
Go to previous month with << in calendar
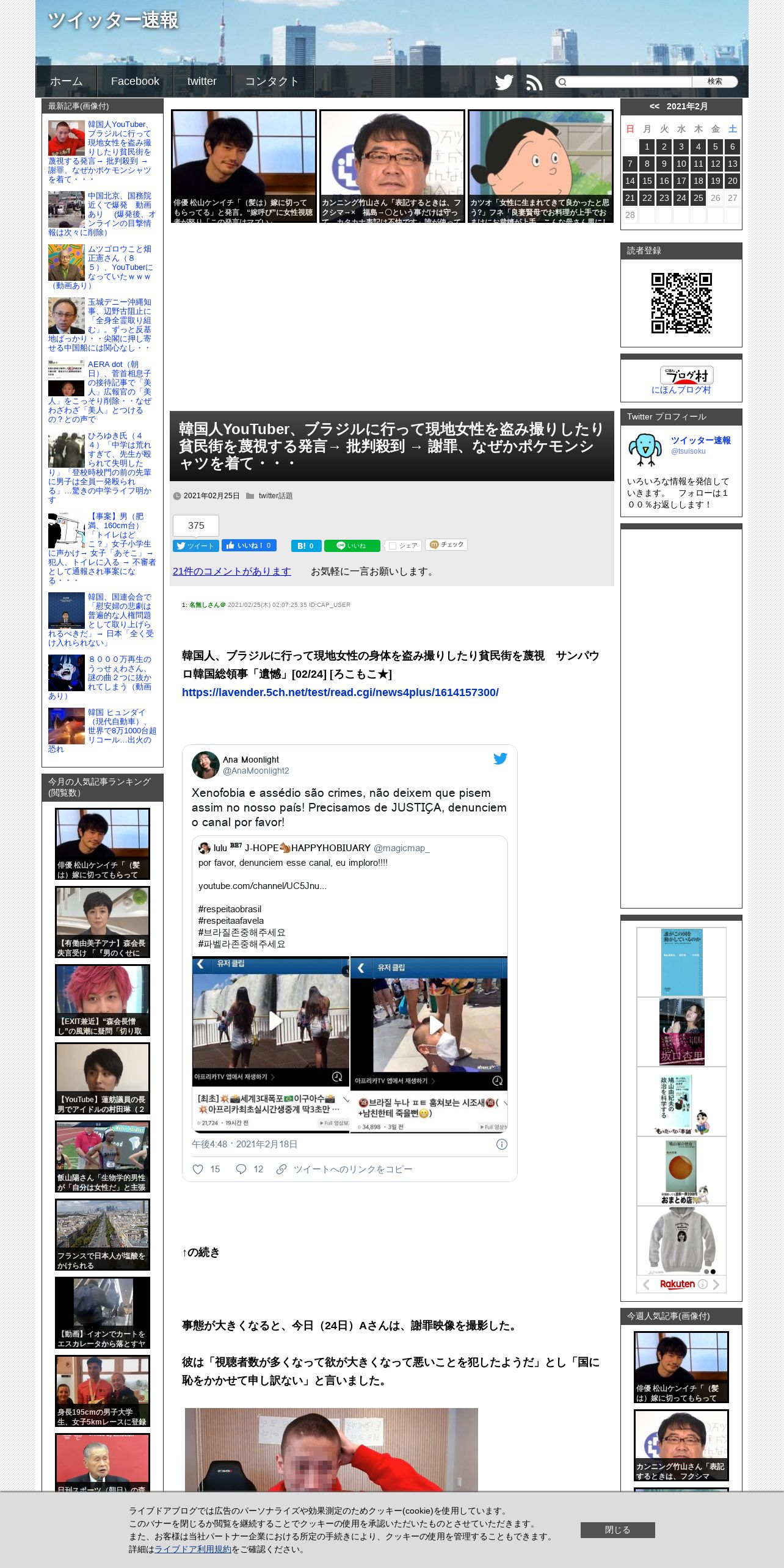[655, 106]
